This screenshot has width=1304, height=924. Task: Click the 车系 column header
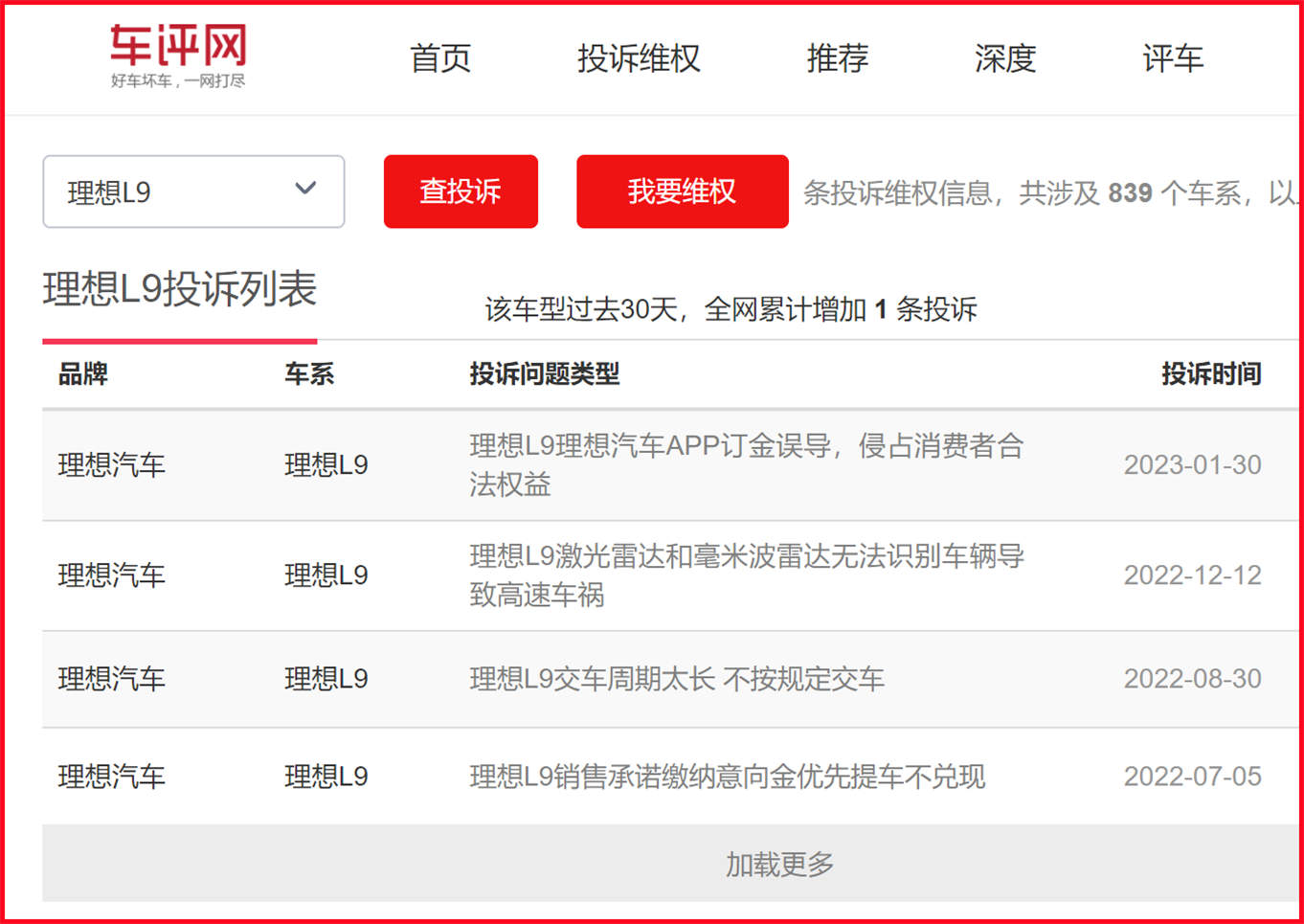coord(309,373)
